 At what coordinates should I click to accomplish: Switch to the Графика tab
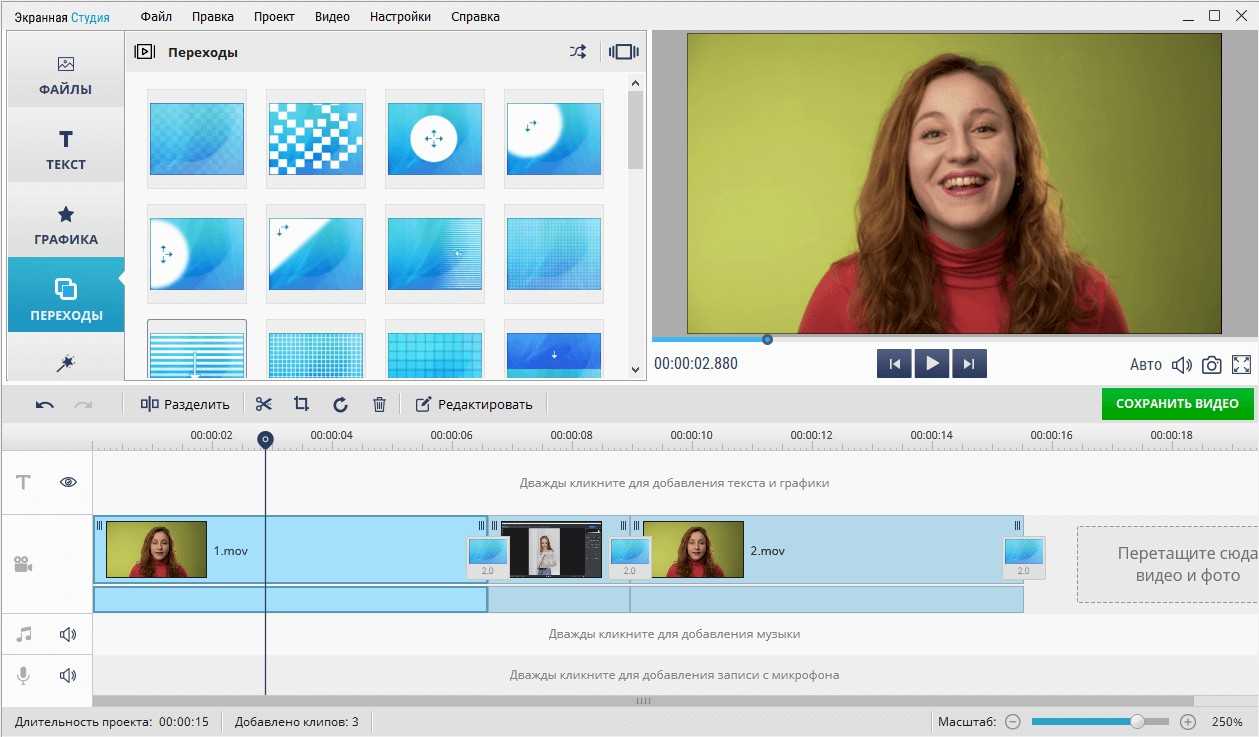(x=66, y=226)
